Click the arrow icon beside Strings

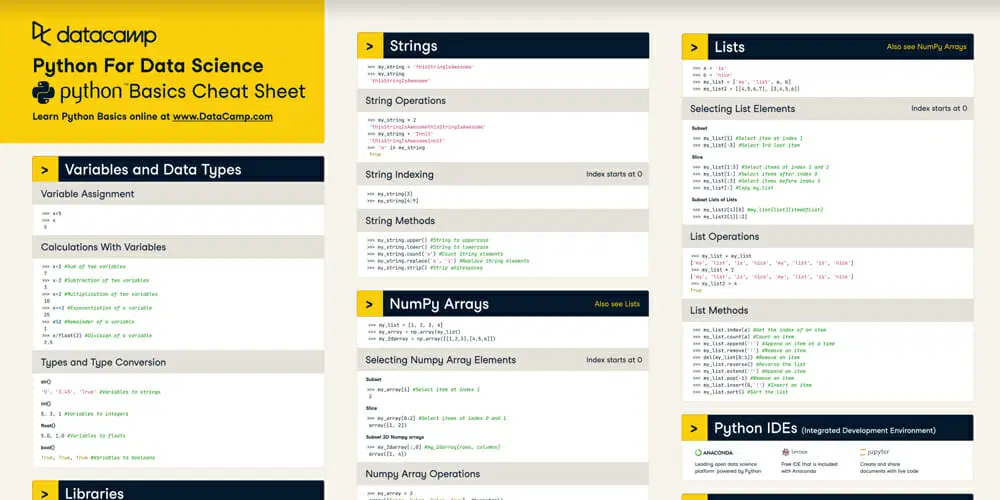click(369, 46)
